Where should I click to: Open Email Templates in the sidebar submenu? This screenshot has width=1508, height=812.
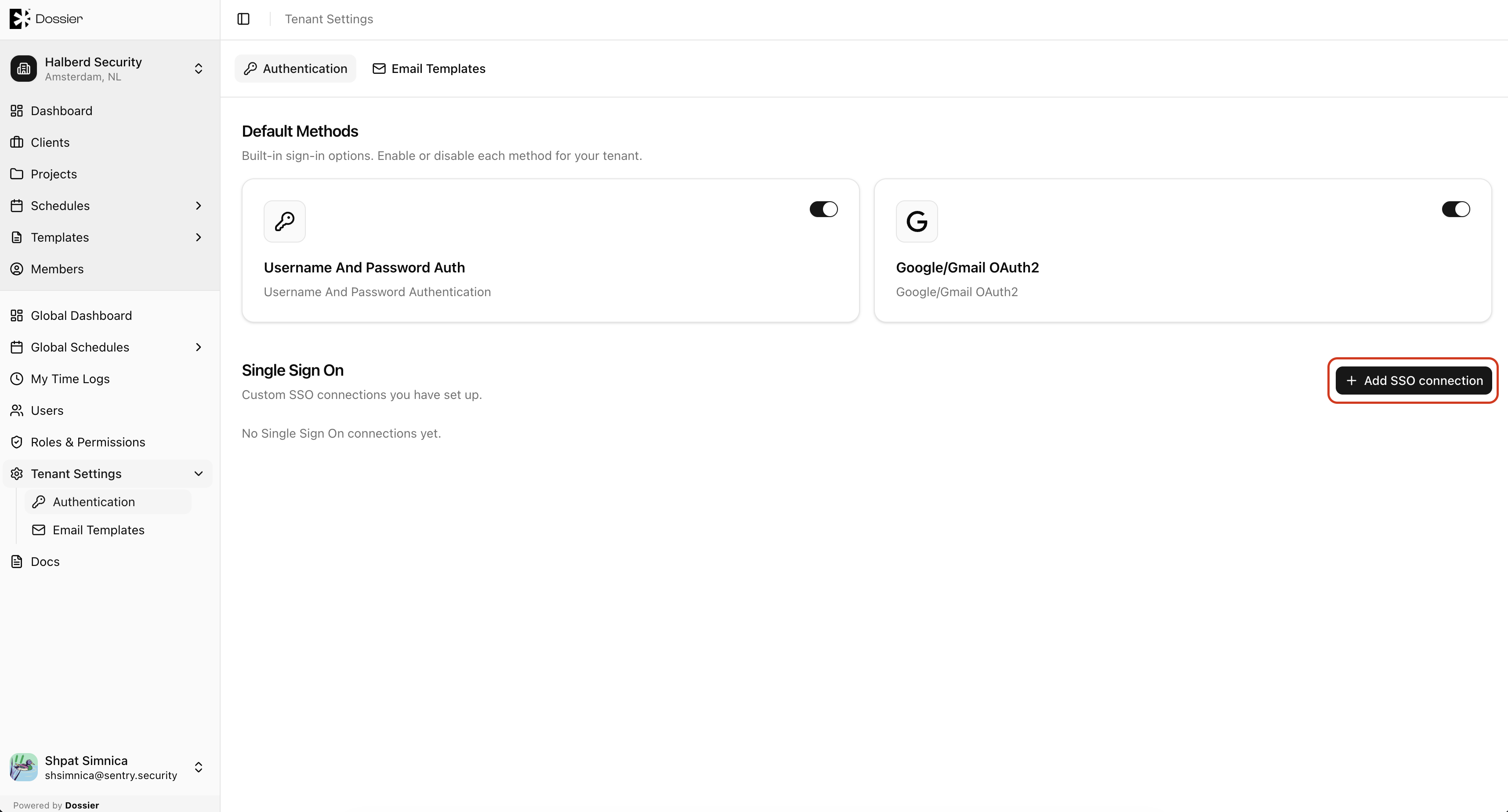pos(108,530)
